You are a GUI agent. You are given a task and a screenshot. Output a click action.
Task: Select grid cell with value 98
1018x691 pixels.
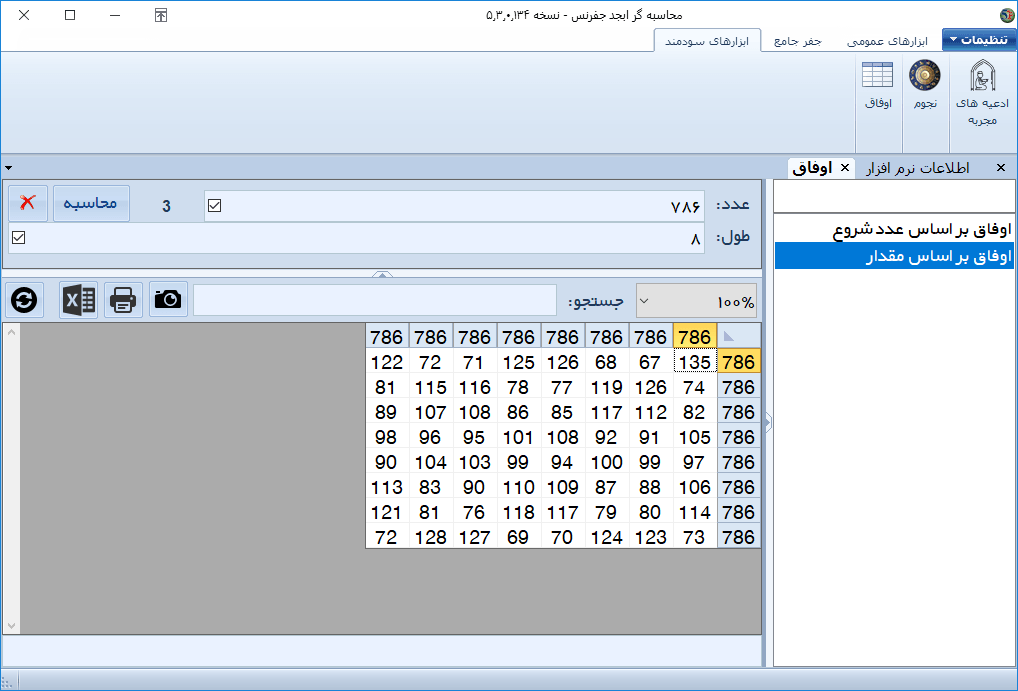tap(387, 437)
